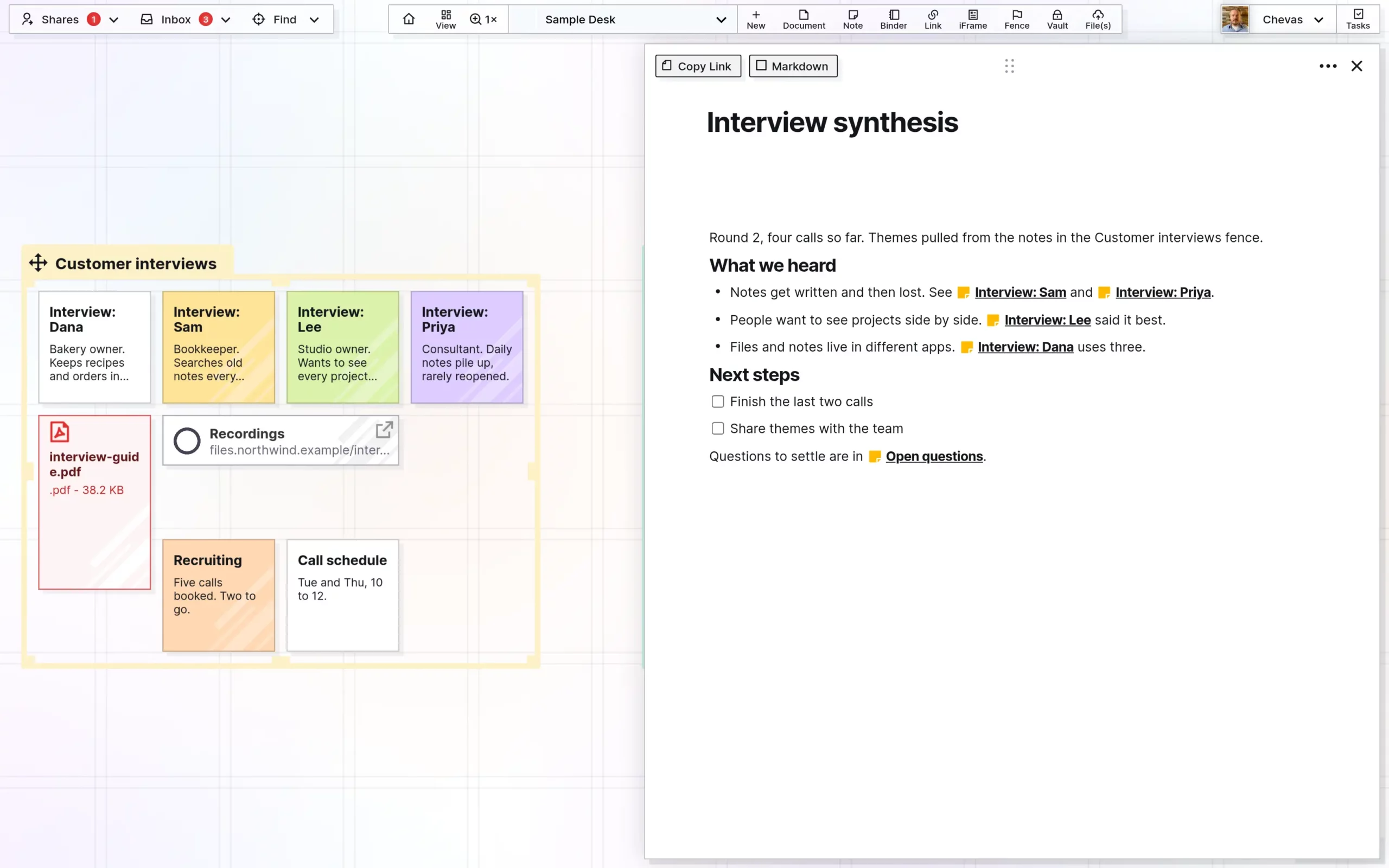Viewport: 1389px width, 868px height.
Task: Go to the Home icon in toolbar
Action: (x=409, y=19)
